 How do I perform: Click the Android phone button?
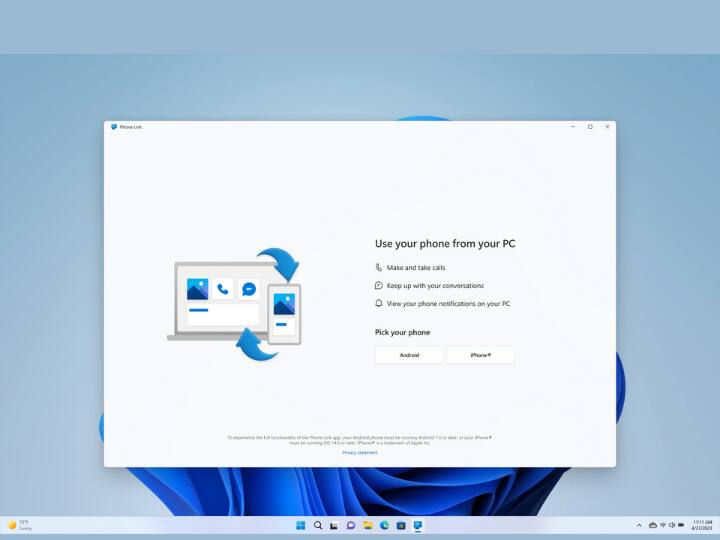409,355
